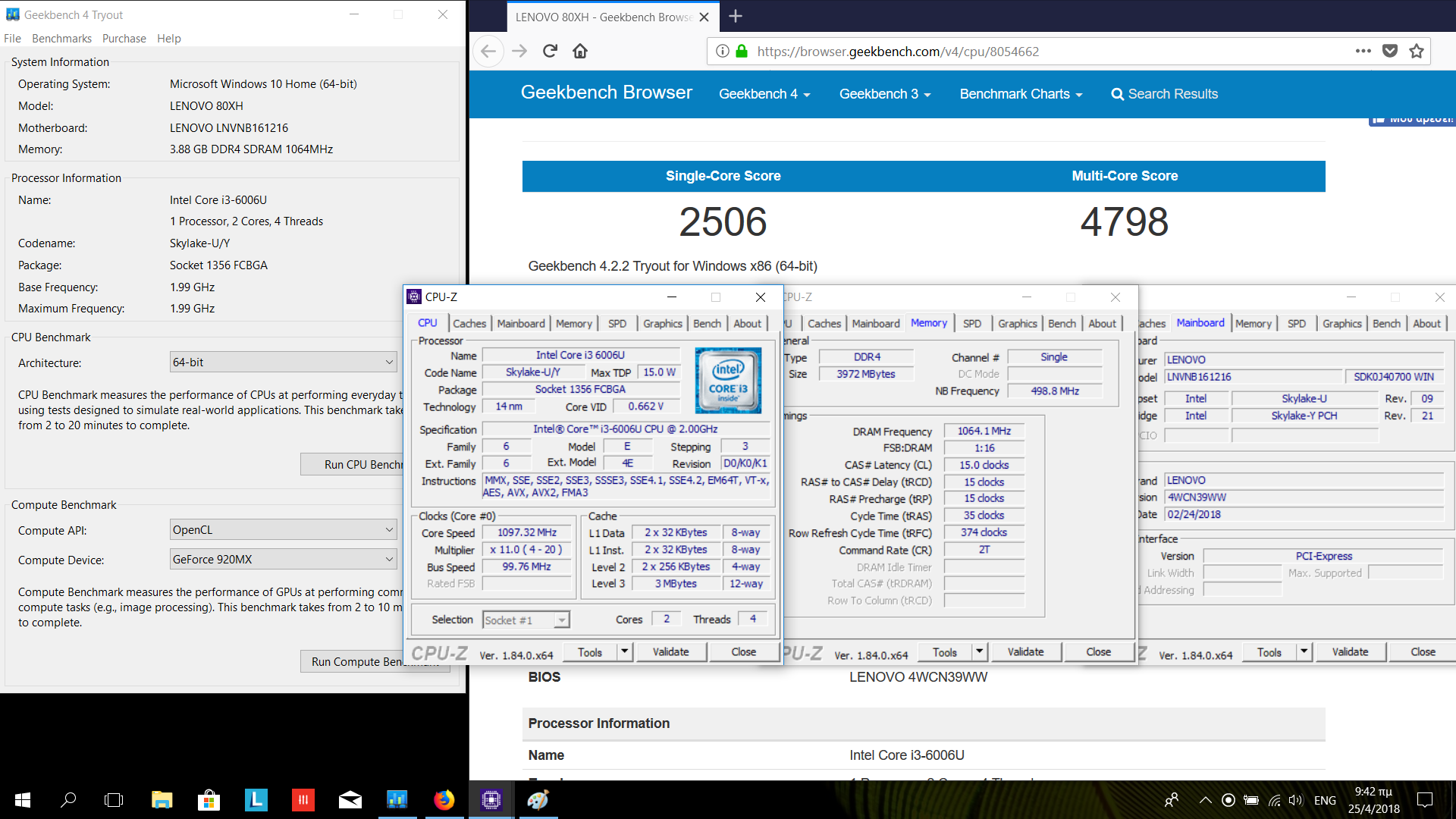Expand the Architecture 64-bit dropdown
The height and width of the screenshot is (819, 1456).
pos(284,362)
